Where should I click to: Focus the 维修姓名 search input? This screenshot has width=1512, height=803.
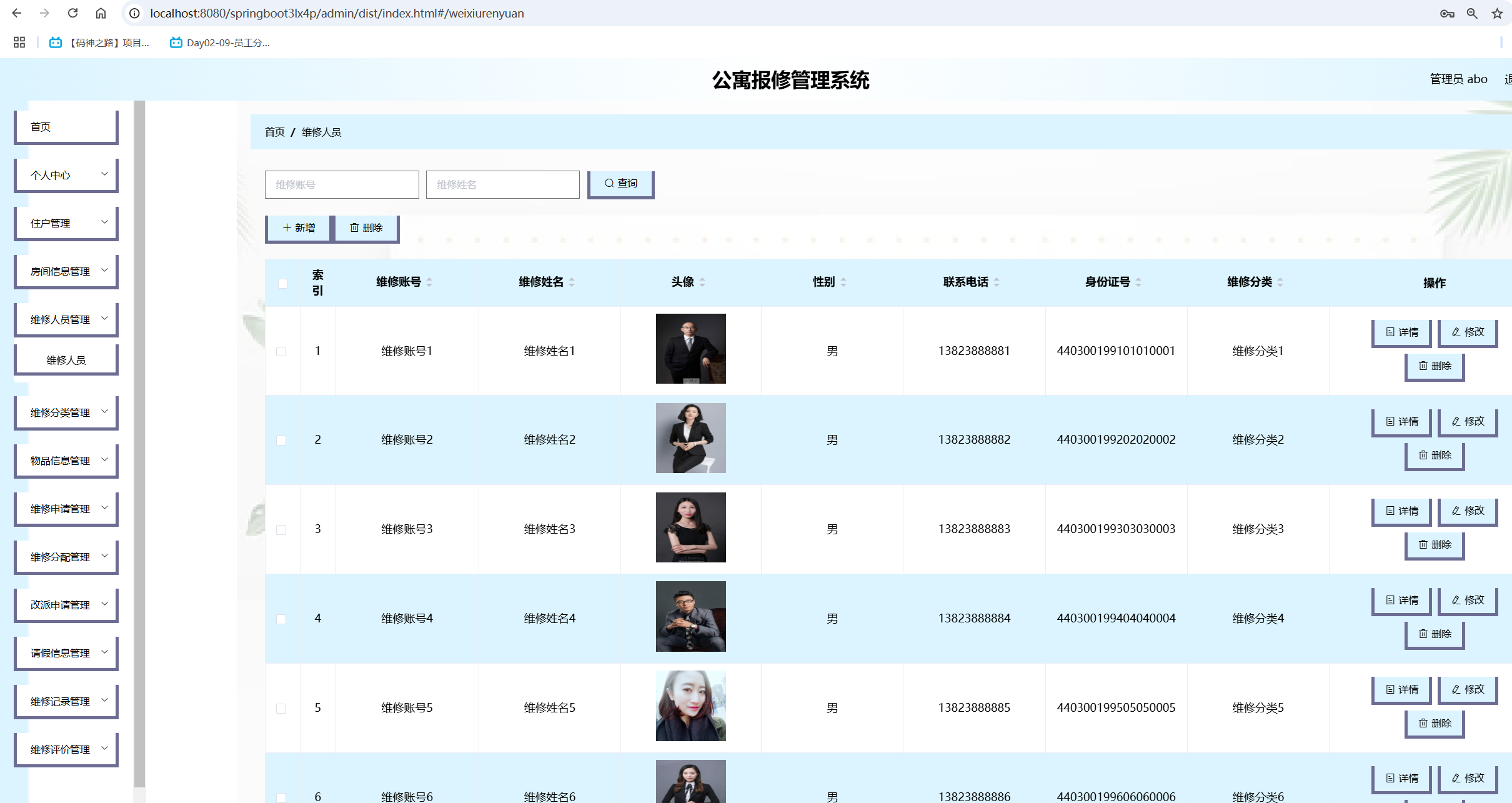502,184
